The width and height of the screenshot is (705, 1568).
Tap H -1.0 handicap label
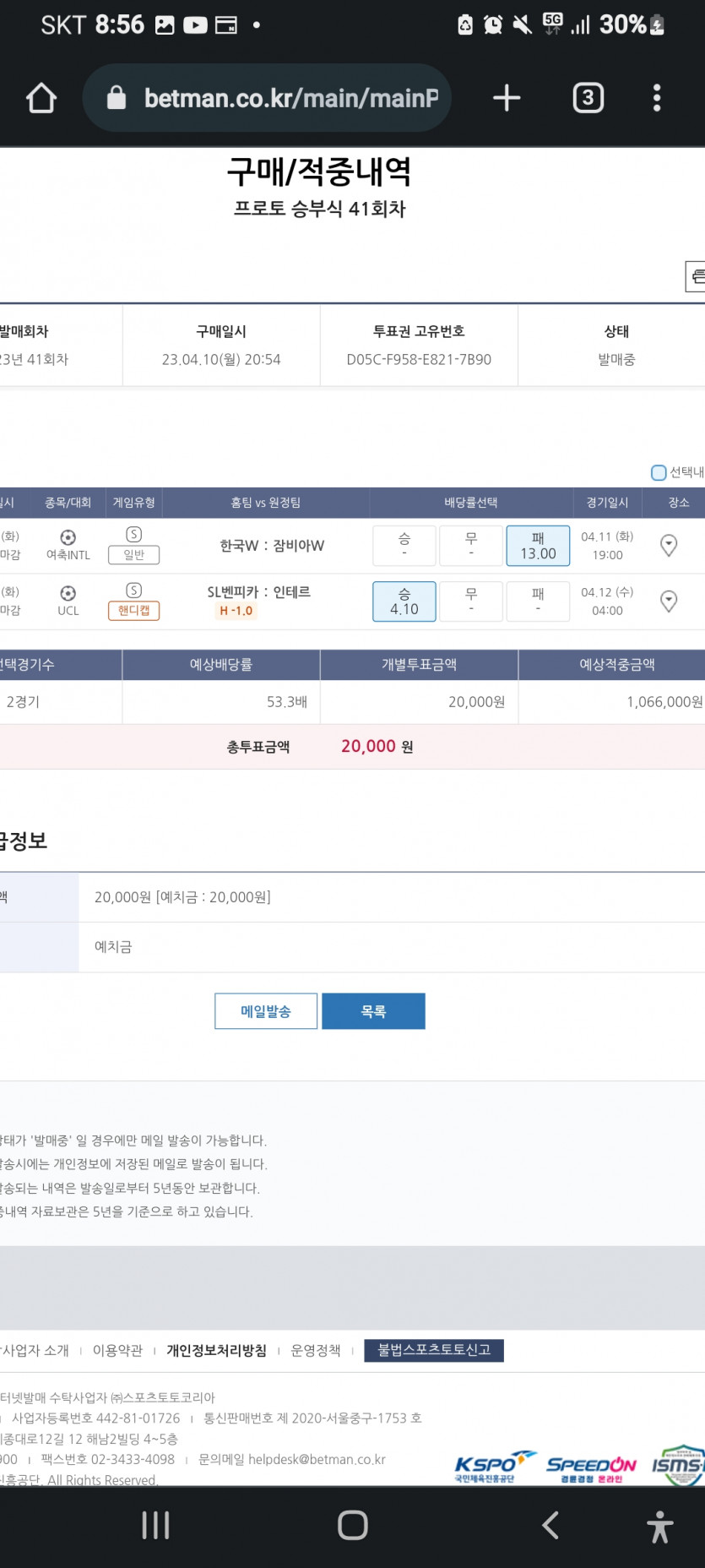pyautogui.click(x=236, y=611)
